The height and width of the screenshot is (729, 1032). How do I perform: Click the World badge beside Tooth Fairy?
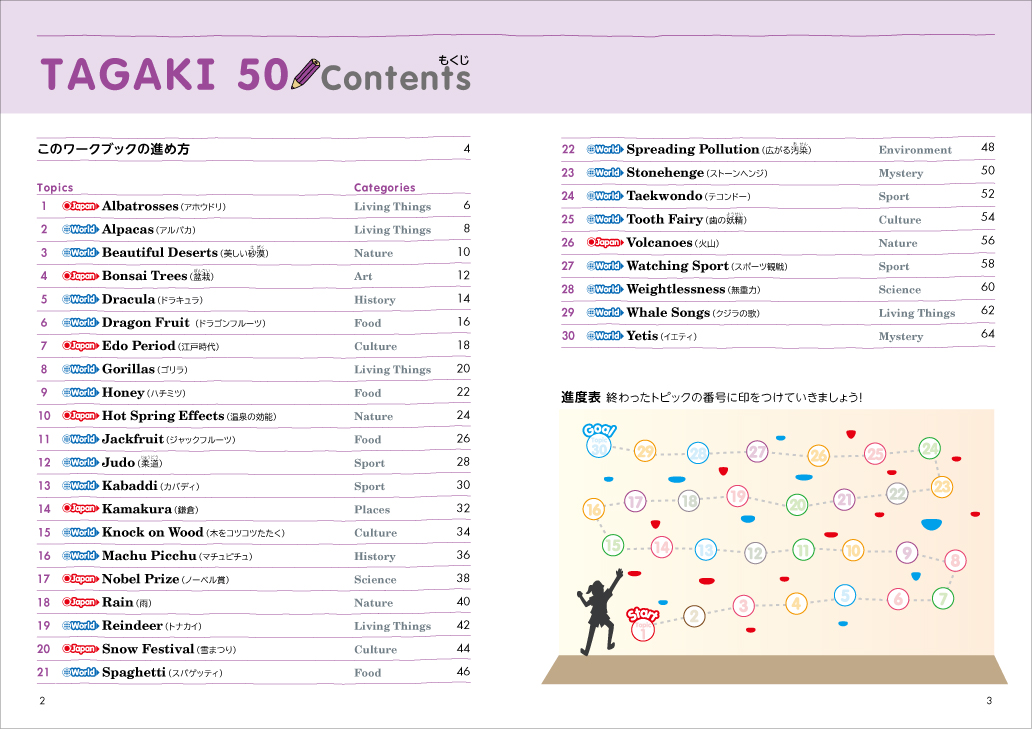pos(605,220)
